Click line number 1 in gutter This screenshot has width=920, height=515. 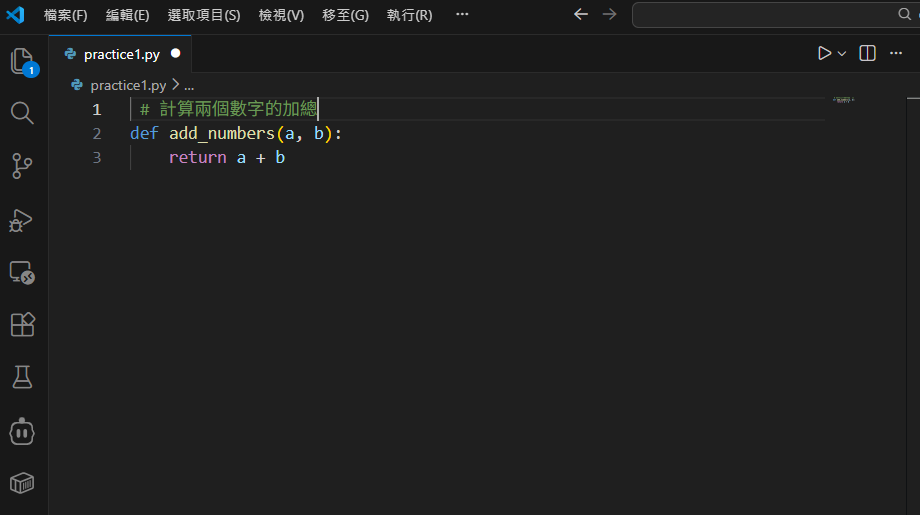97,110
